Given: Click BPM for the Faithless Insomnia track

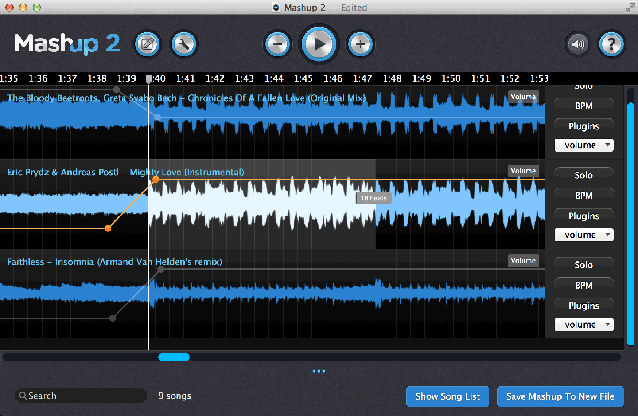Looking at the screenshot, I should 583,285.
